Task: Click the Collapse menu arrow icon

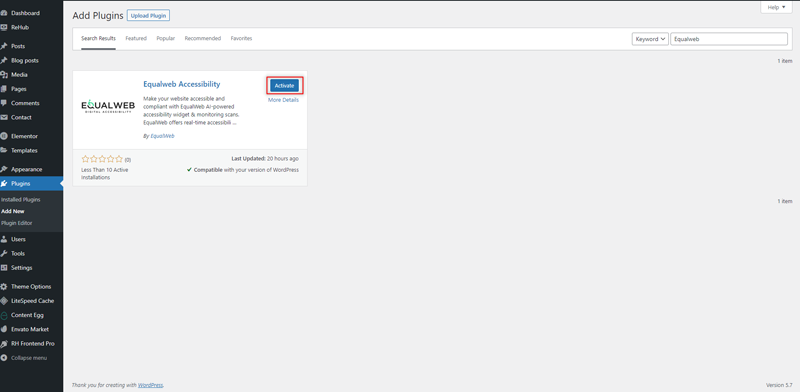Action: click(4, 358)
